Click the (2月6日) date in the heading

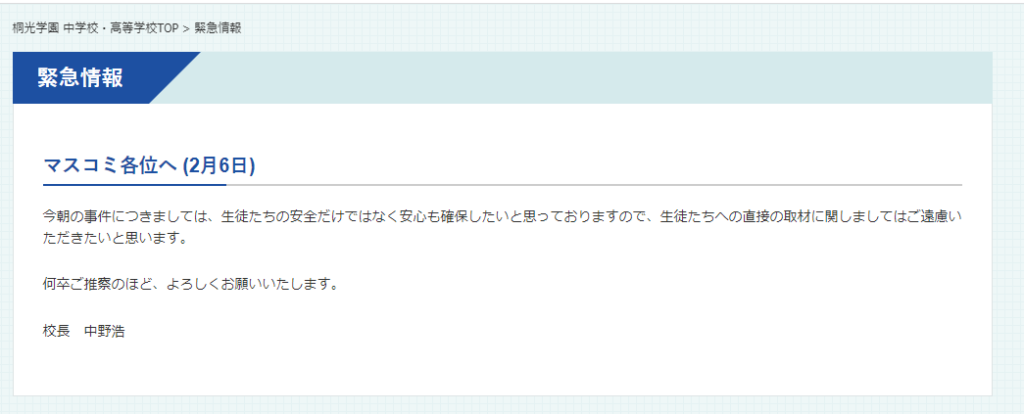tap(218, 167)
